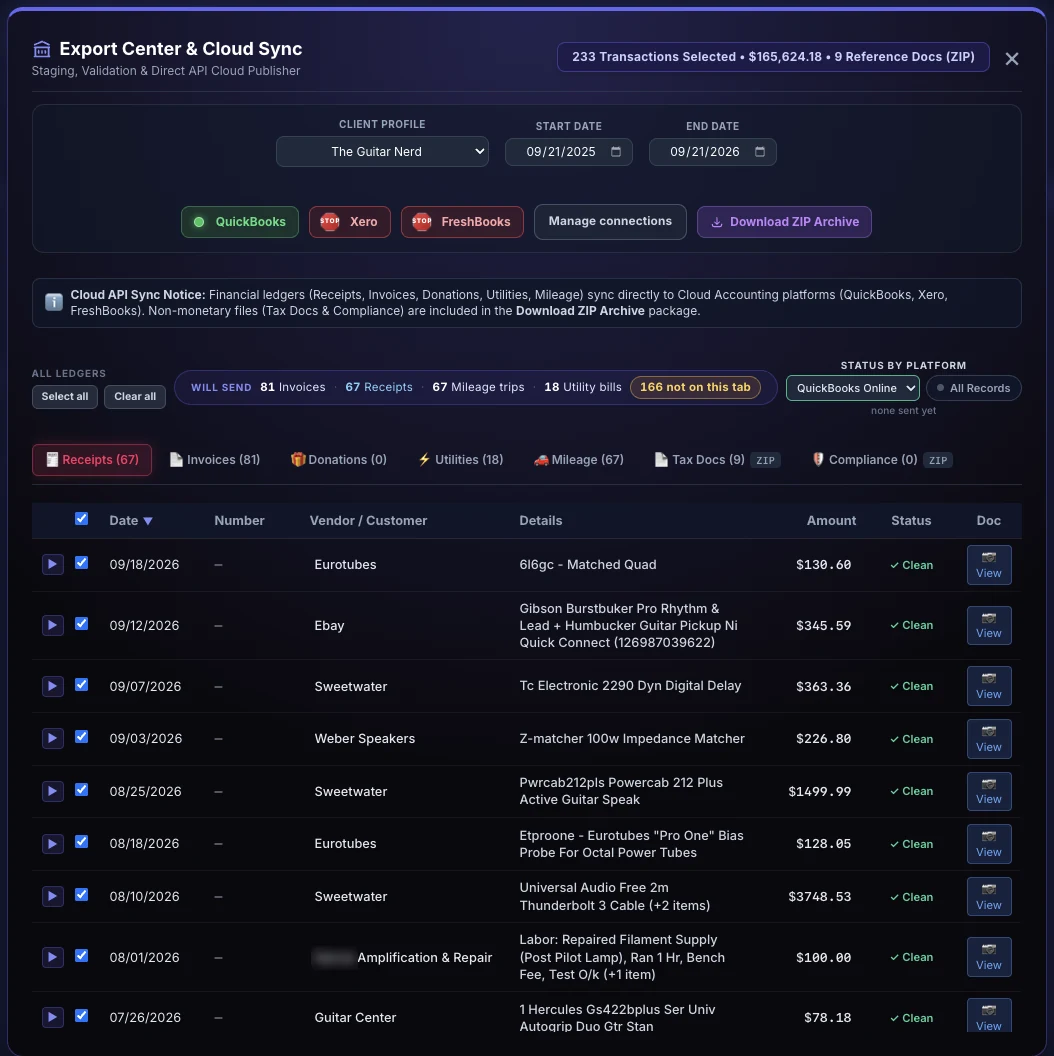
Task: Click the bank icon beside Export Center title
Action: click(42, 49)
